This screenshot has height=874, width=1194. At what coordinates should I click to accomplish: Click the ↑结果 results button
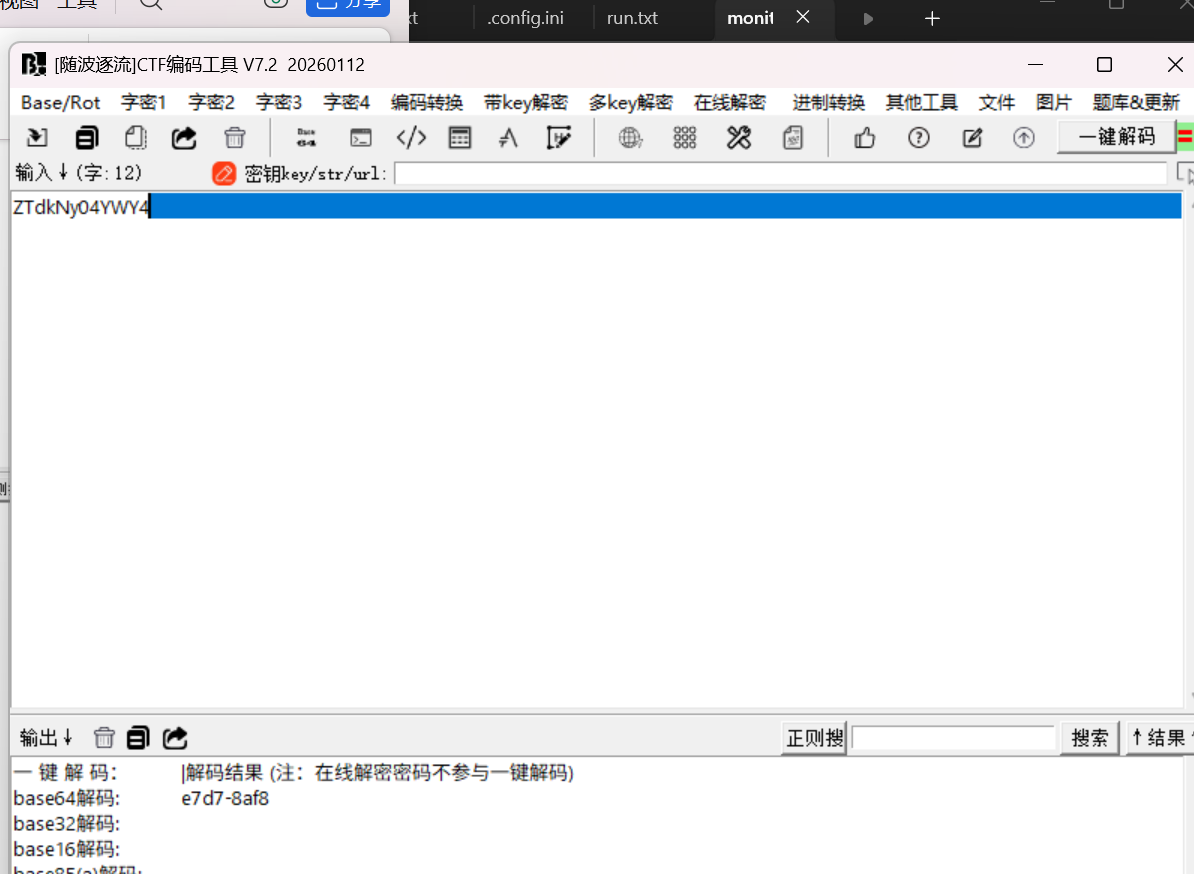click(x=1158, y=738)
